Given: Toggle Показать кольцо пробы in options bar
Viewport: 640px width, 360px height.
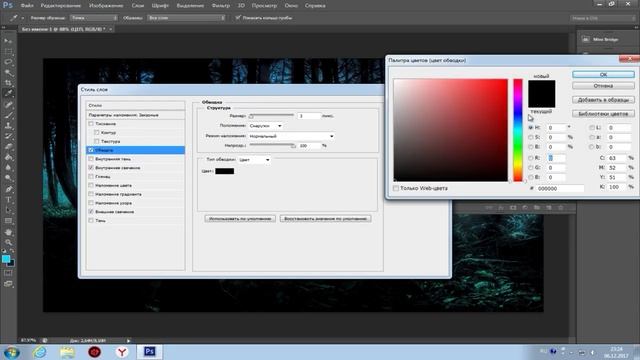Looking at the screenshot, I should (x=238, y=18).
